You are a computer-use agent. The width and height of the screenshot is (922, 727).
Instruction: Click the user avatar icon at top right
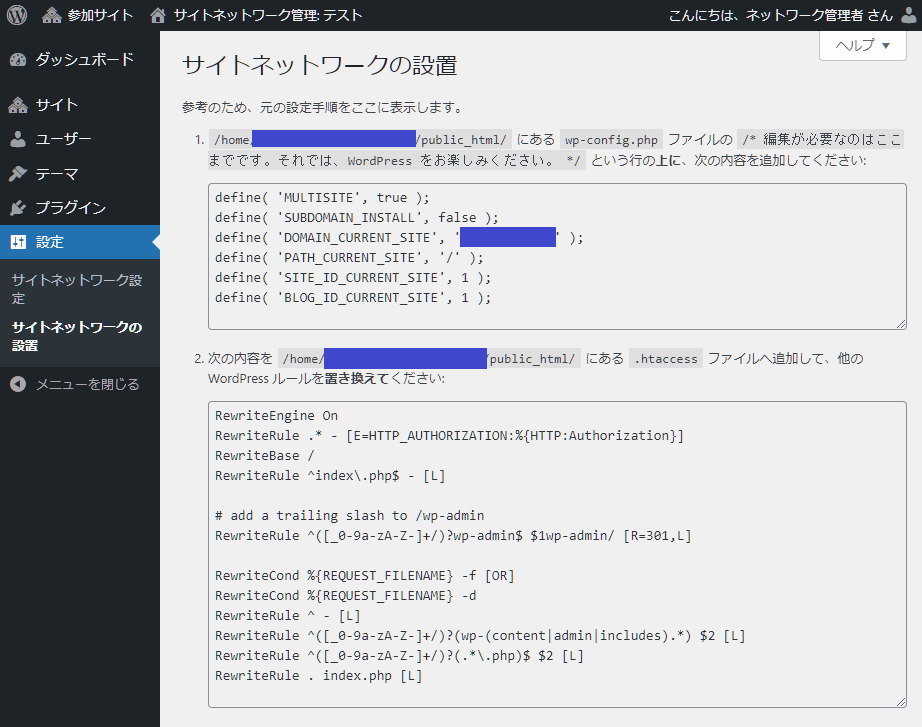click(x=909, y=15)
